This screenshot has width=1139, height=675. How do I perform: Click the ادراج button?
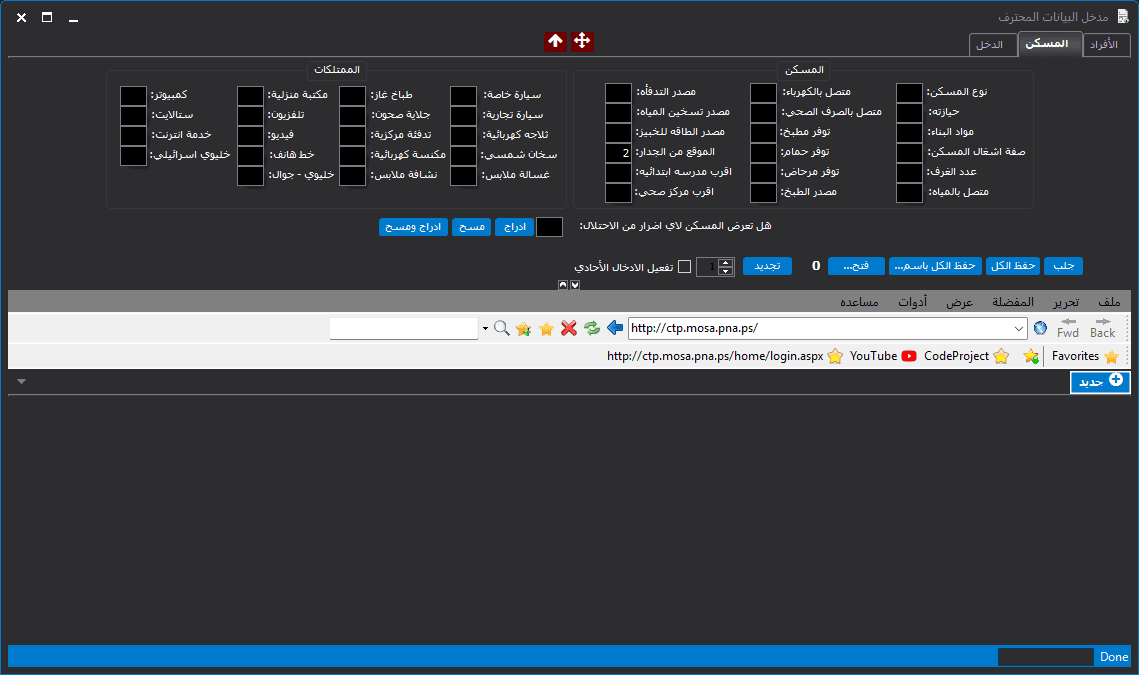pos(514,227)
